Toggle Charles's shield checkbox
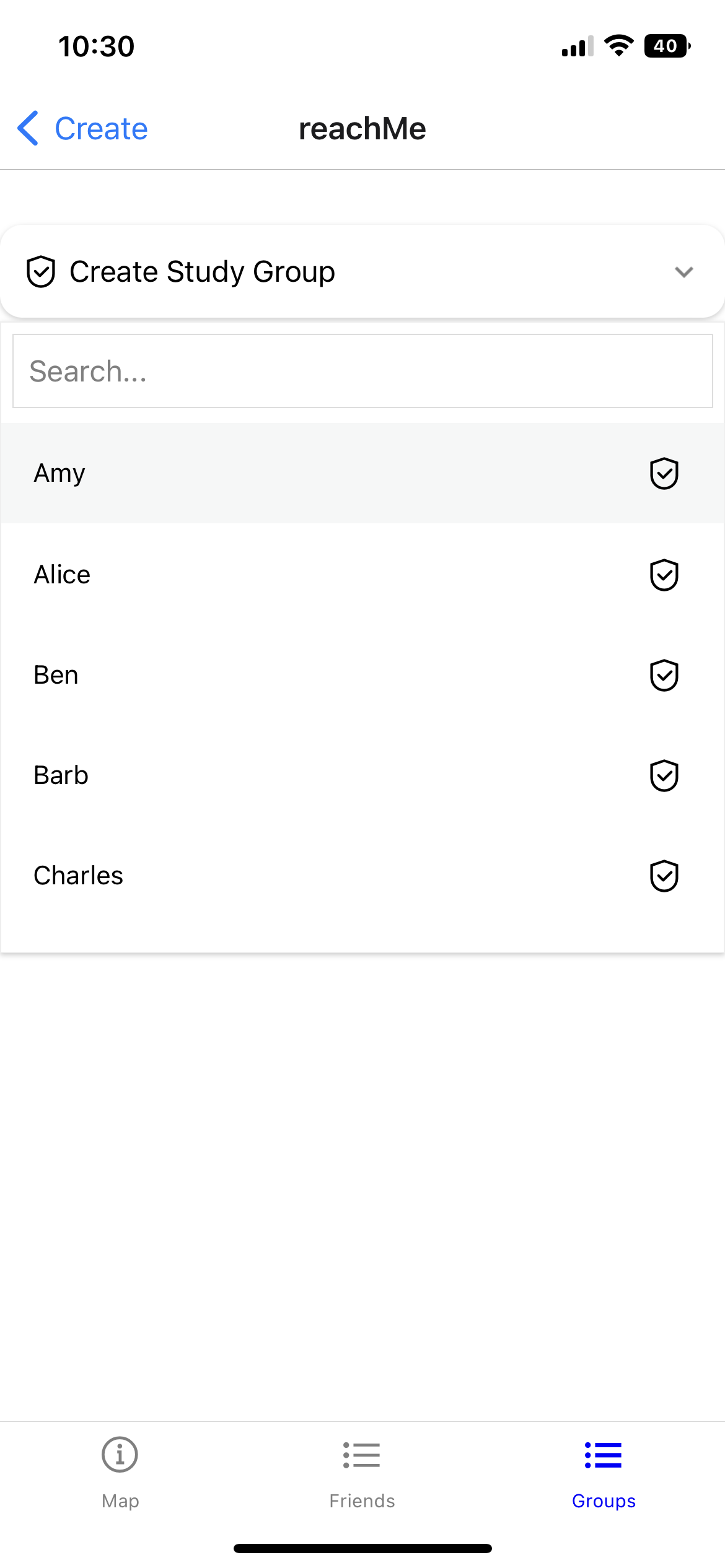 664,876
